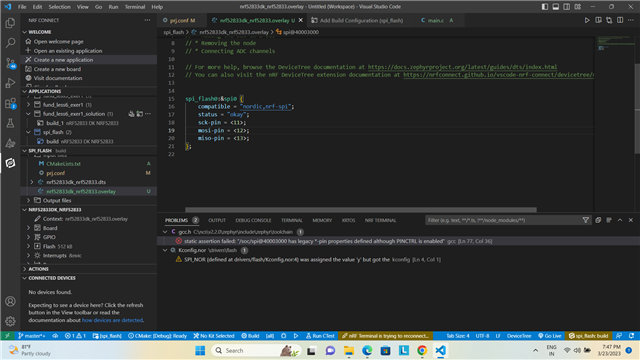Open the Accounts menu

10,301
